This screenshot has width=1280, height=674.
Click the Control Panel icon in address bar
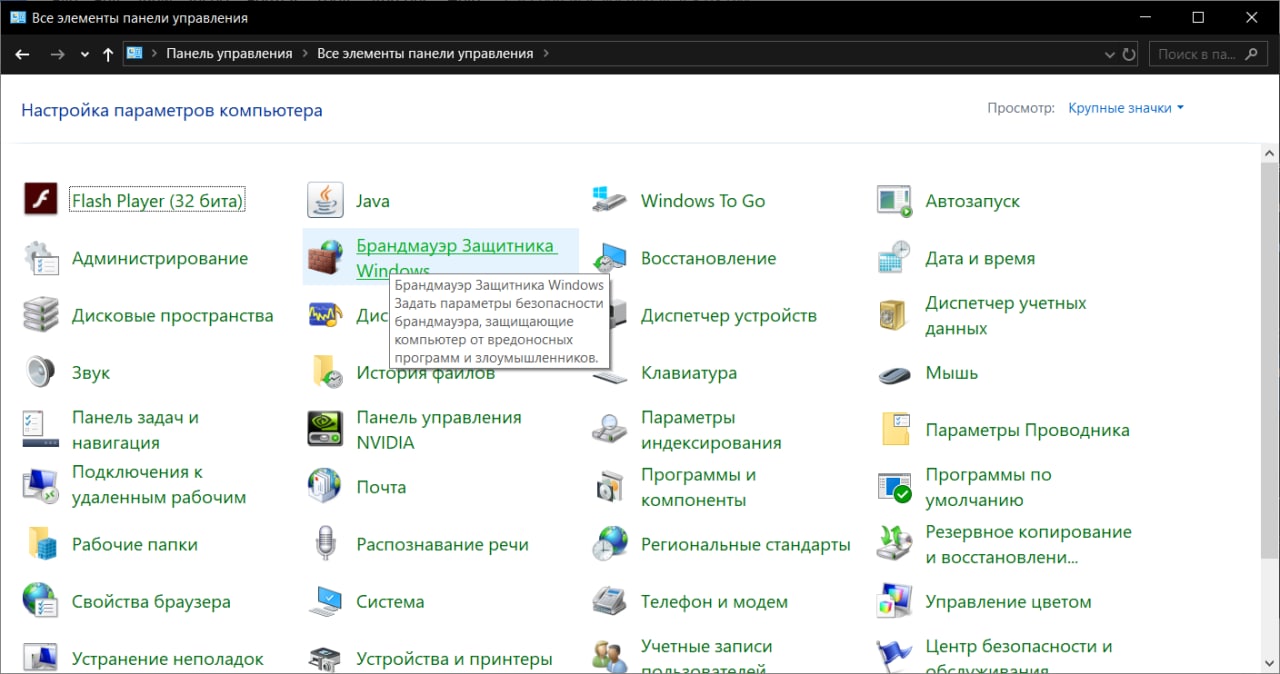135,54
